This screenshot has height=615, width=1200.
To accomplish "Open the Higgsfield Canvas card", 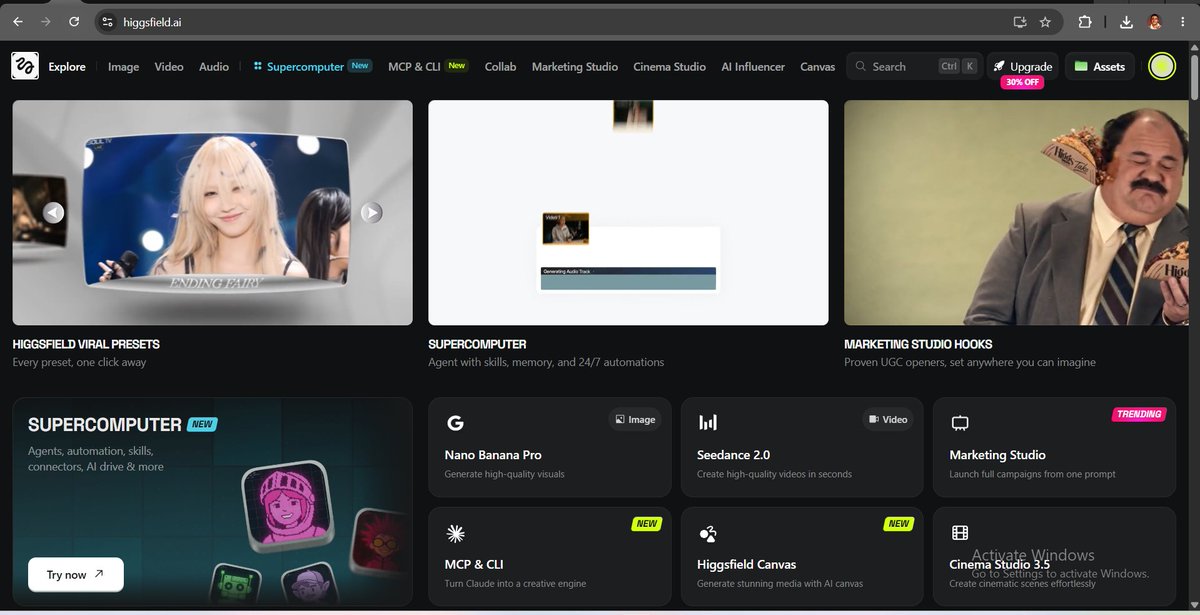I will coord(802,556).
